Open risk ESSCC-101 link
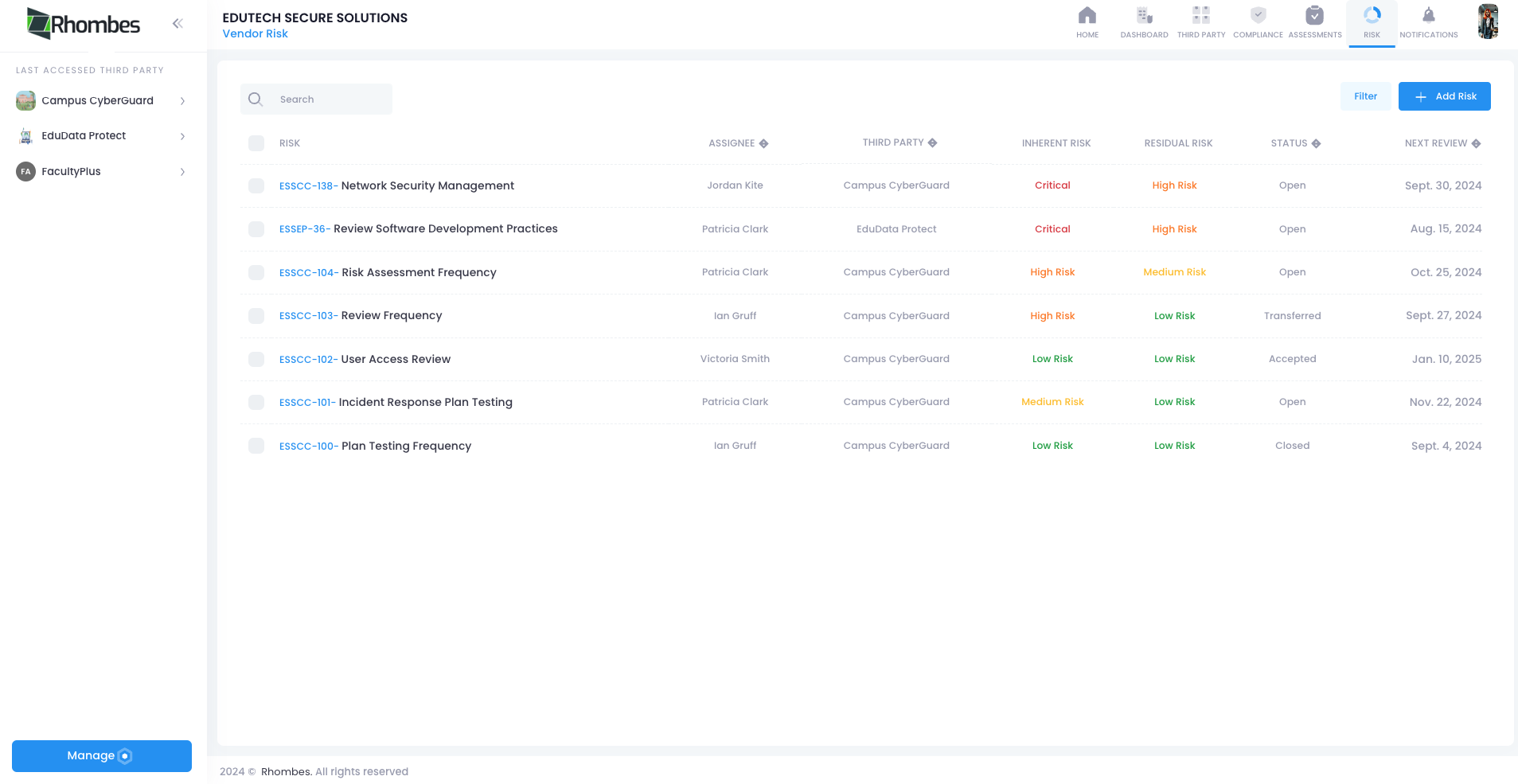Viewport: 1518px width, 784px height. tap(308, 403)
